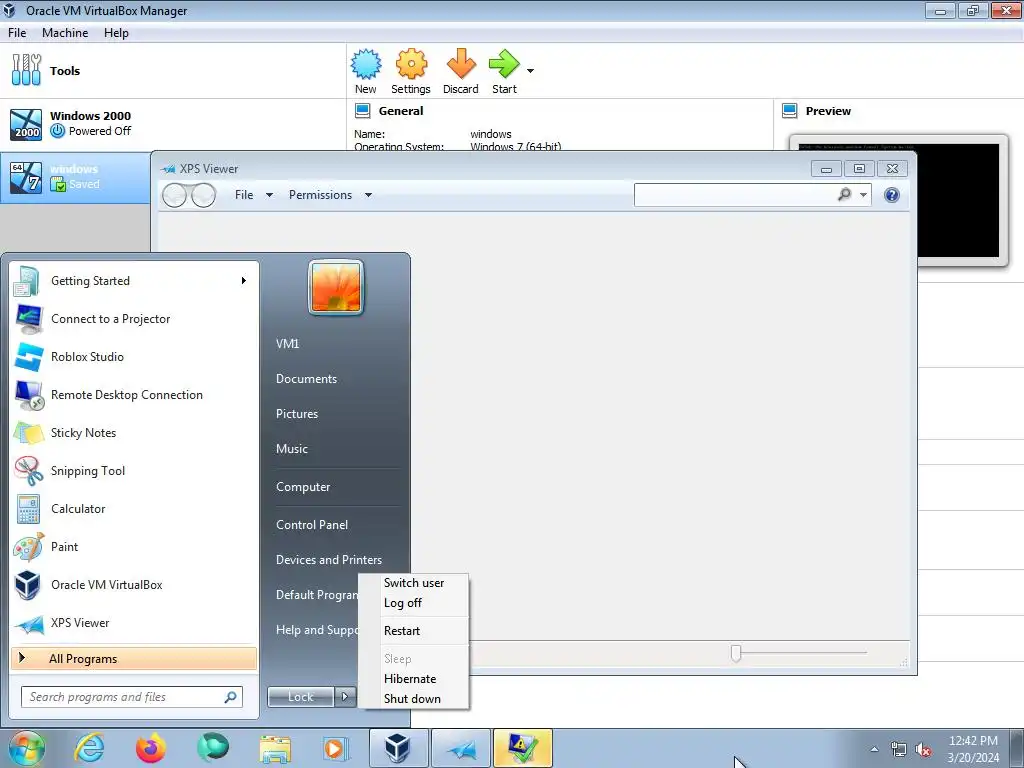
Task: Open Pictures from Start menu
Action: click(297, 413)
